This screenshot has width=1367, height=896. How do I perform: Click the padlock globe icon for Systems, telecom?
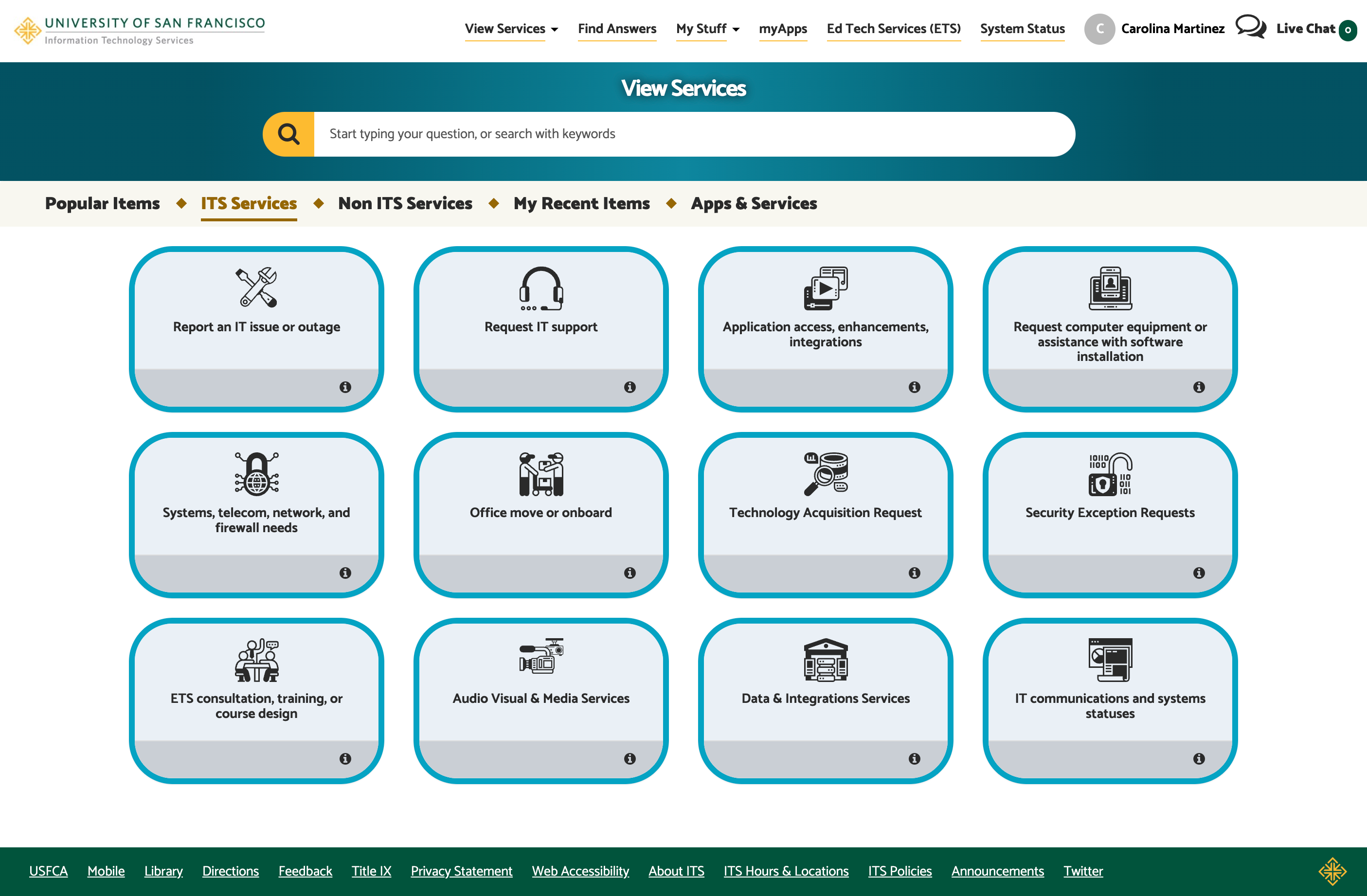tap(256, 474)
